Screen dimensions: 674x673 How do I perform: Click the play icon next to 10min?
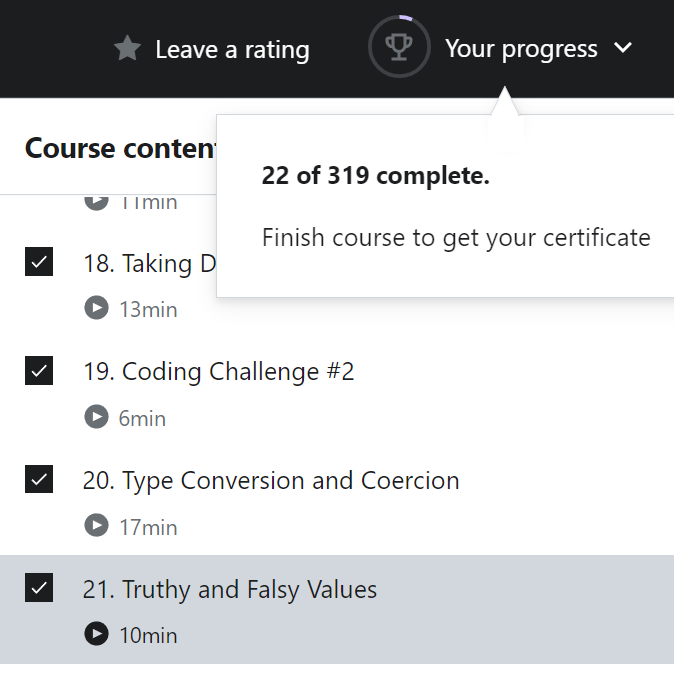click(96, 634)
